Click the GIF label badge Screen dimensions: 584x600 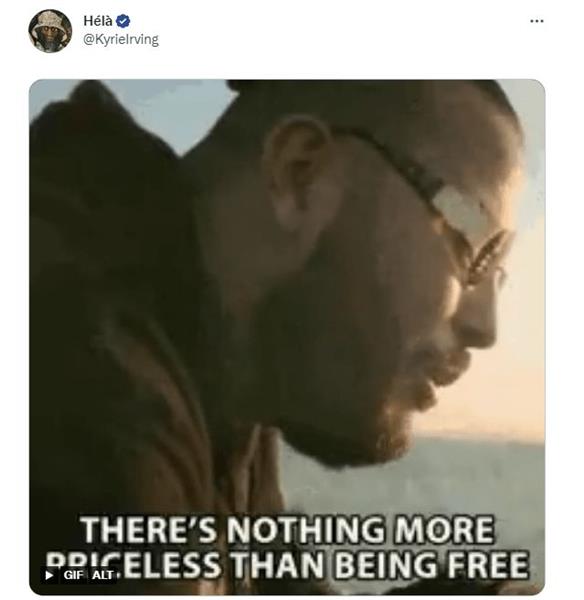(x=73, y=575)
